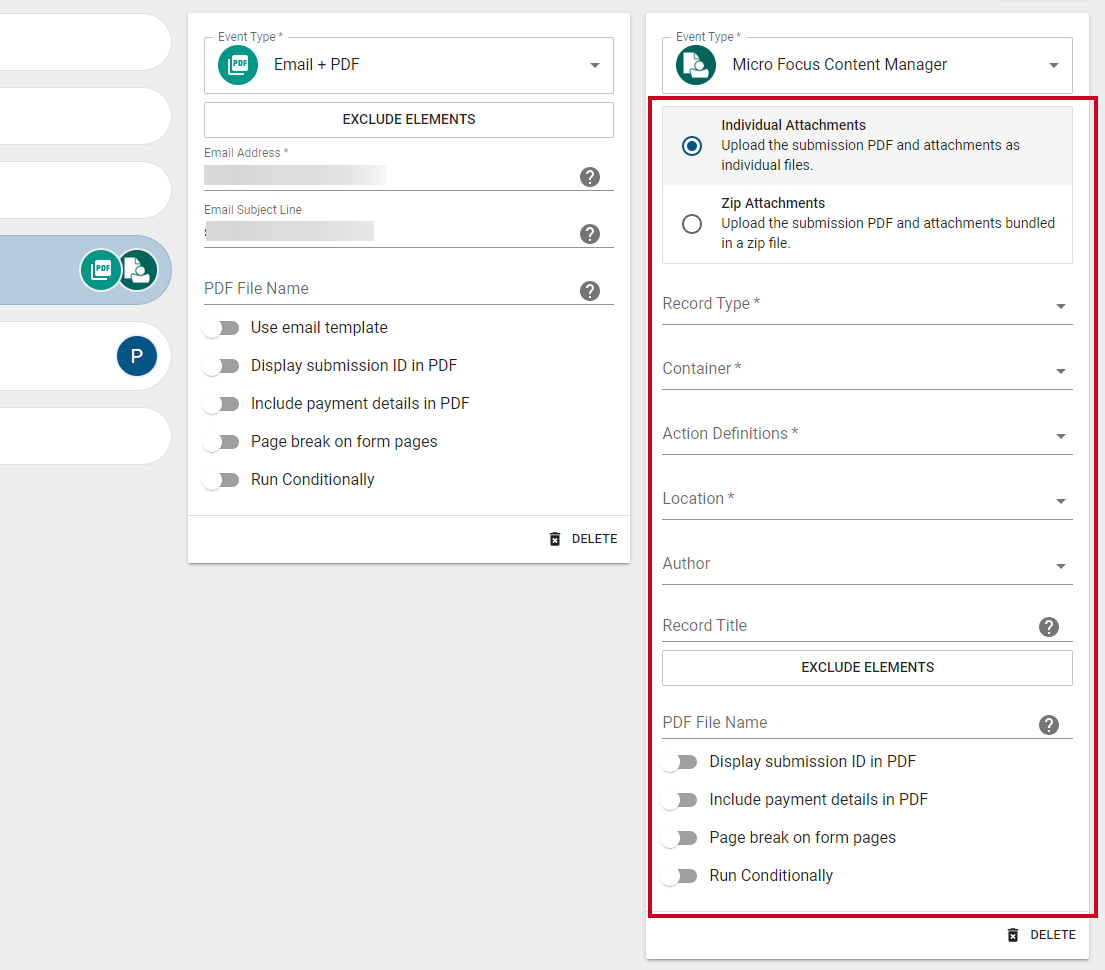Click trash icon on Content Manager card

1013,935
